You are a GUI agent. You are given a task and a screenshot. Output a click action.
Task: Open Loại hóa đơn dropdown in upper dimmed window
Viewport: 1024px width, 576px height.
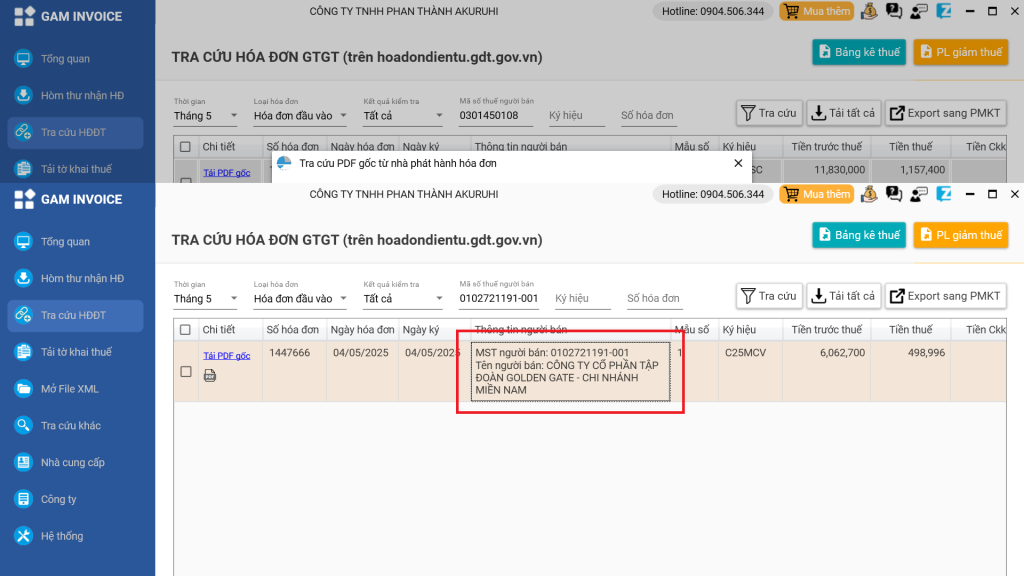point(300,116)
